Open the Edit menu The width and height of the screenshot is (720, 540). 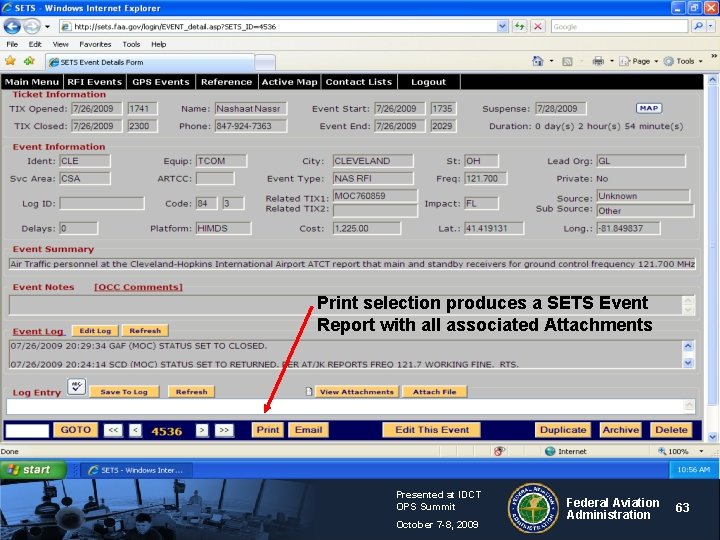(x=35, y=44)
